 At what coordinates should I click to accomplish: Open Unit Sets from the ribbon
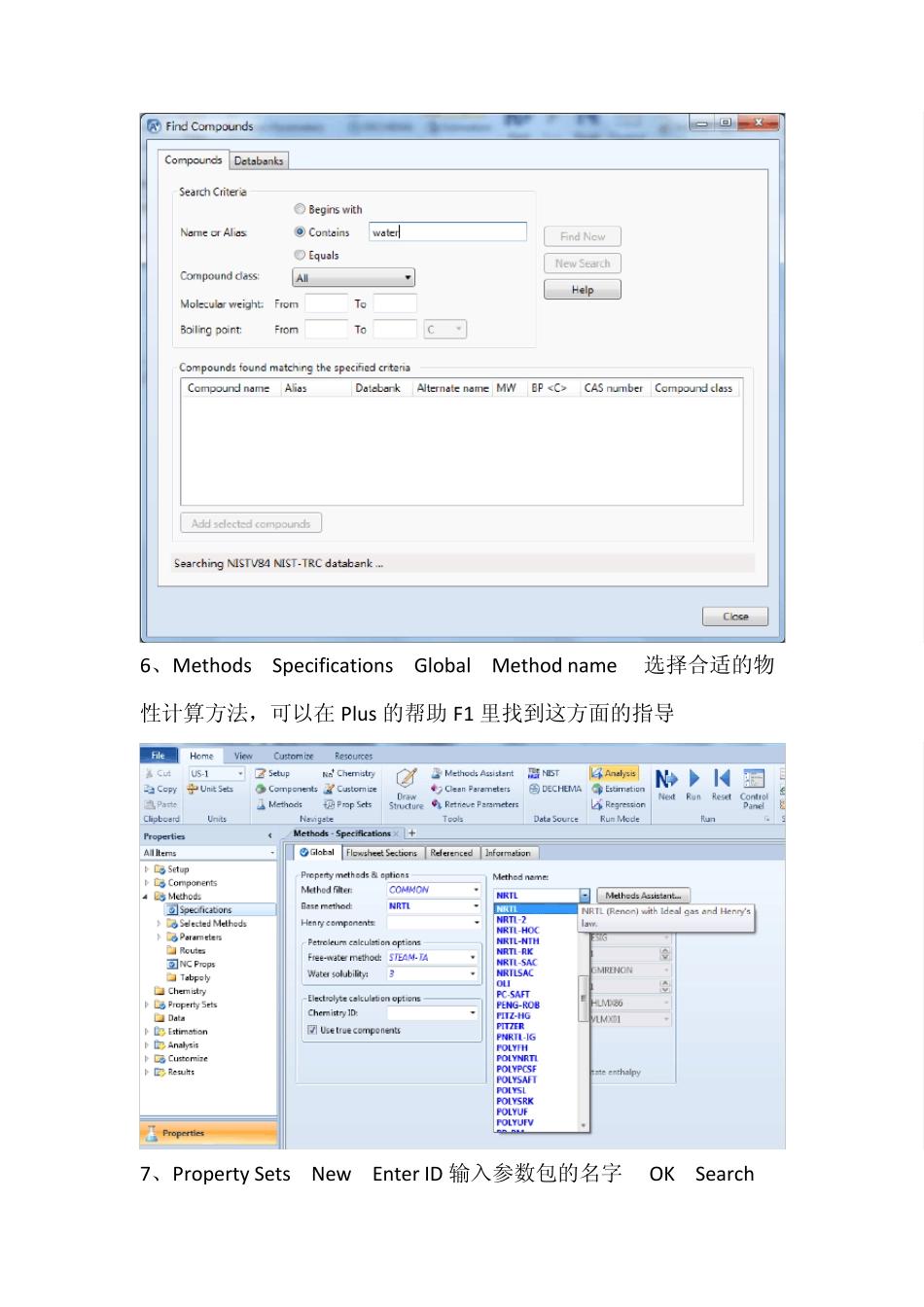point(210,790)
